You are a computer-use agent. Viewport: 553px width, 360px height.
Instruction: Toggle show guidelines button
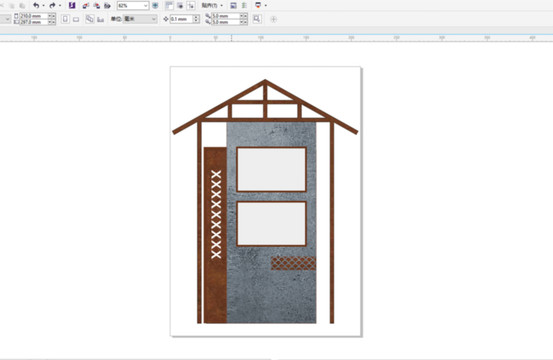(x=191, y=5)
